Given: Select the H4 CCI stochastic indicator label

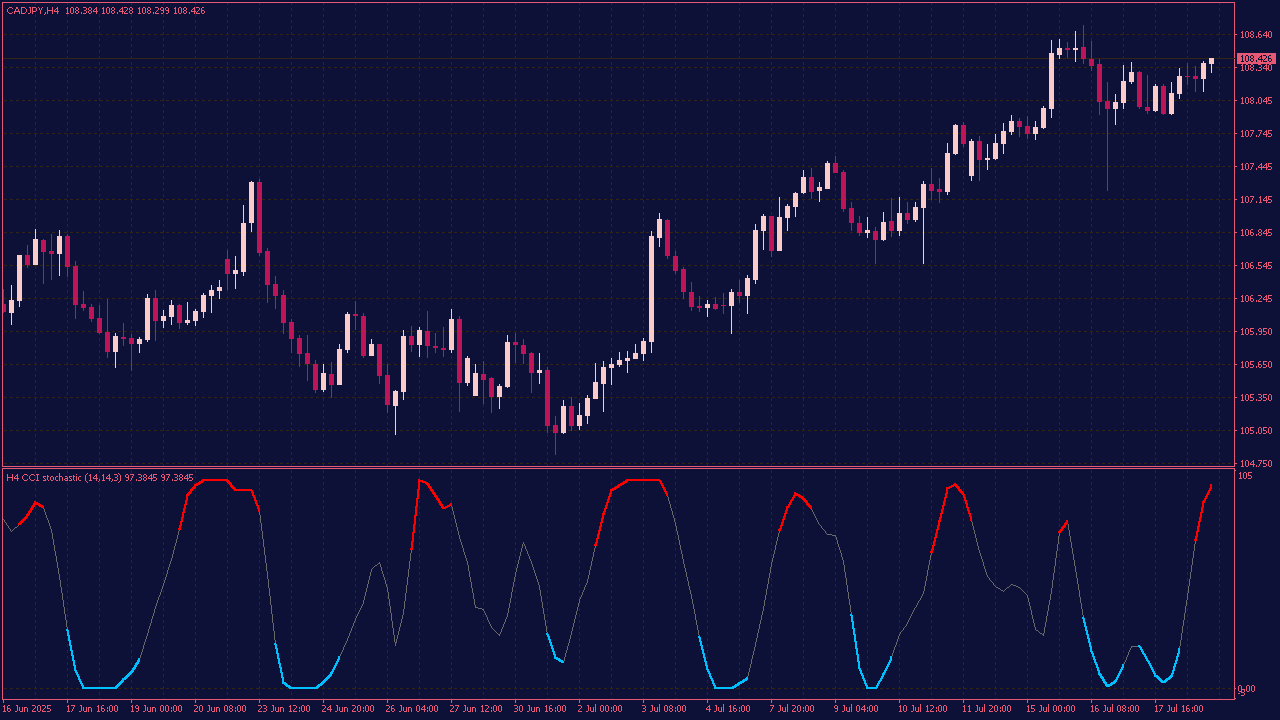Looking at the screenshot, I should (63, 478).
